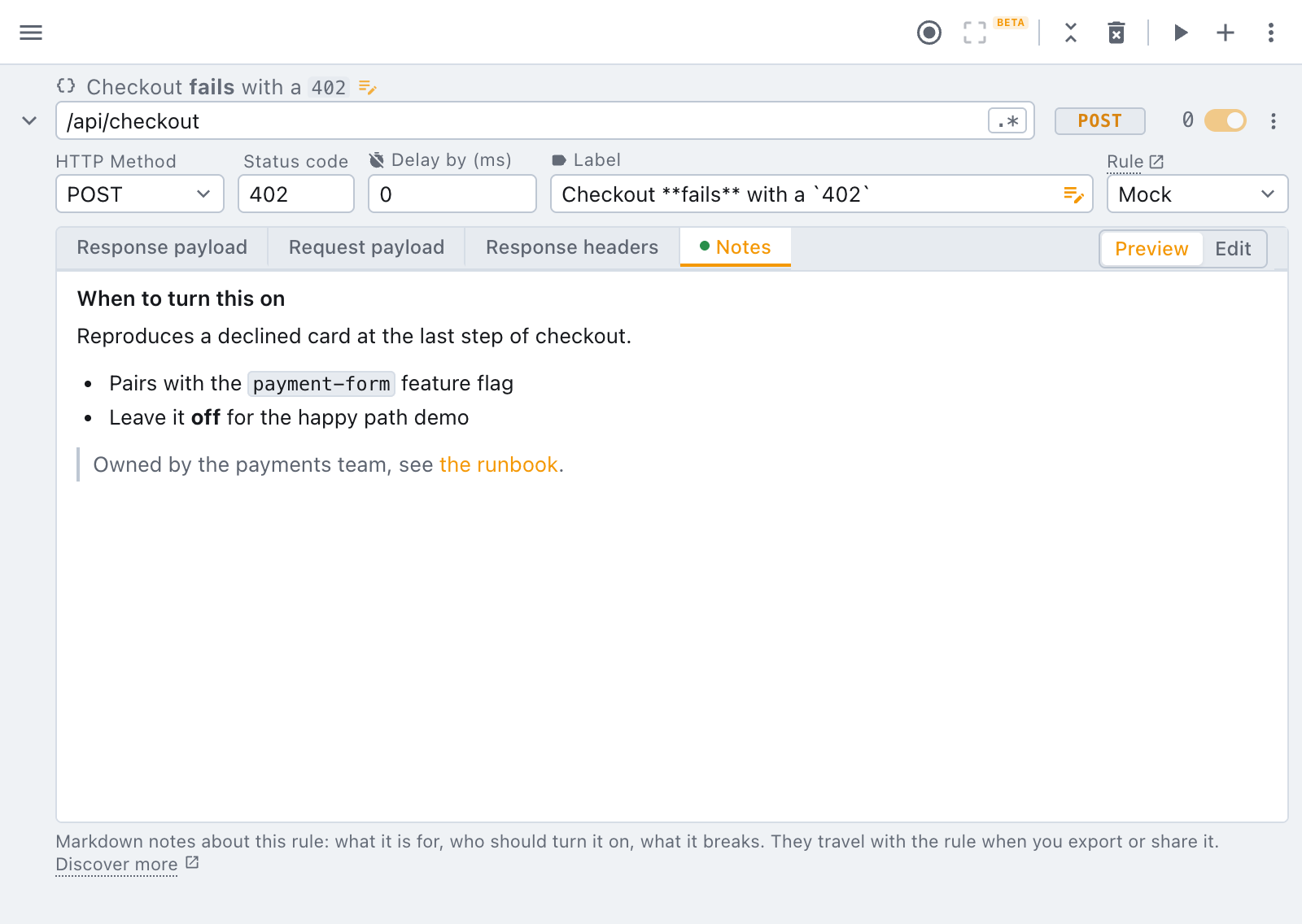Start recording with the record icon

pyautogui.click(x=929, y=33)
